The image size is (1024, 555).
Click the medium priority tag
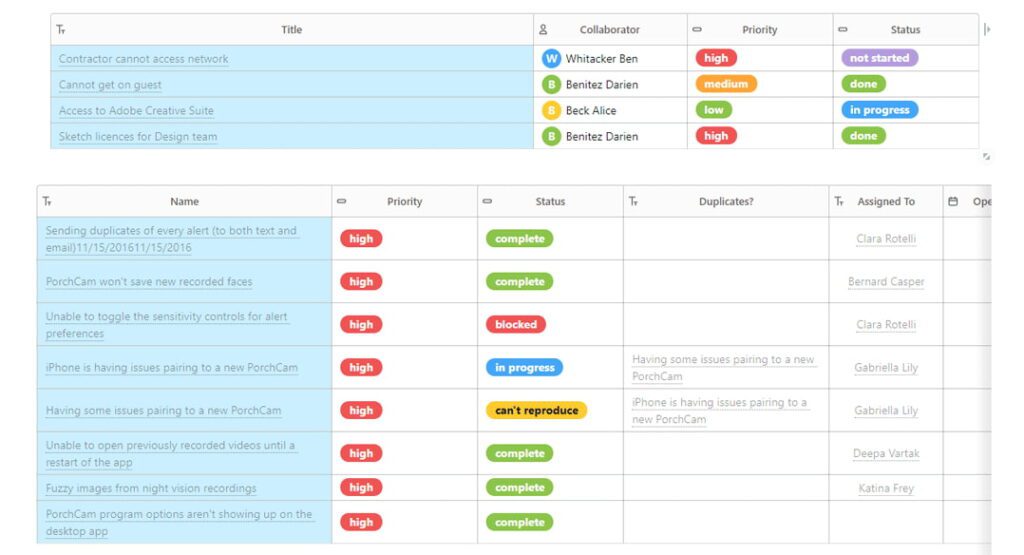(726, 84)
